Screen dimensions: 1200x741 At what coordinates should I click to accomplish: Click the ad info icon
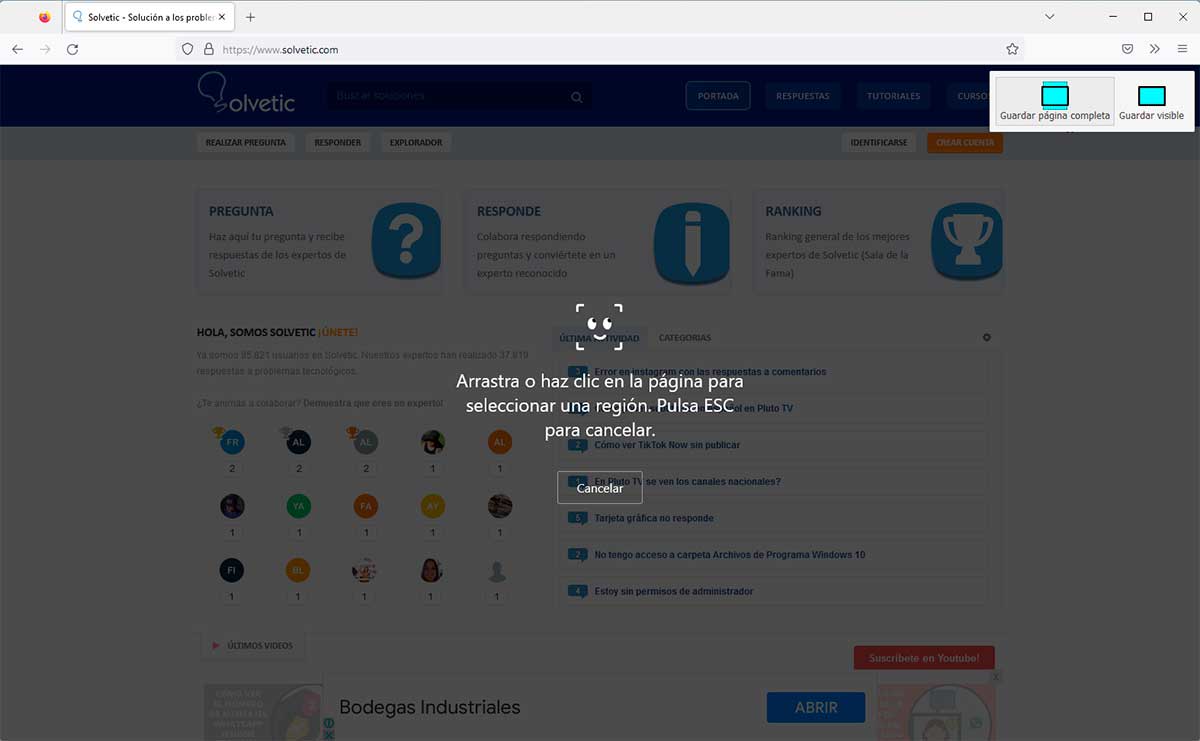(329, 723)
